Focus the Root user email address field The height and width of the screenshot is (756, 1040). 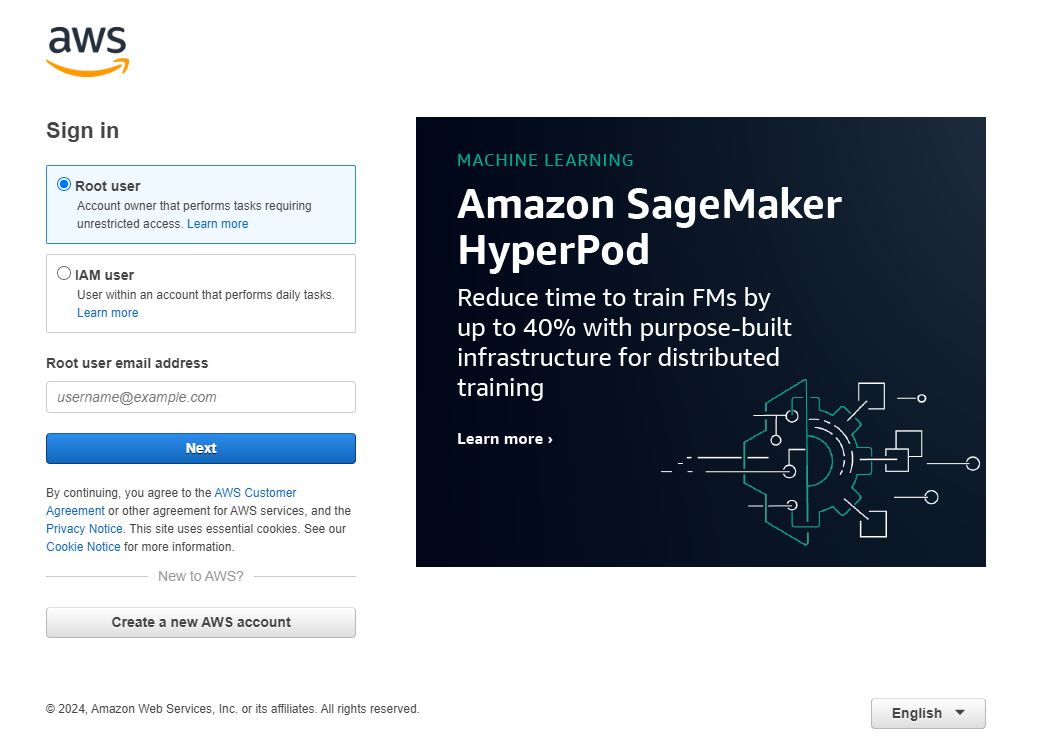[x=201, y=397]
